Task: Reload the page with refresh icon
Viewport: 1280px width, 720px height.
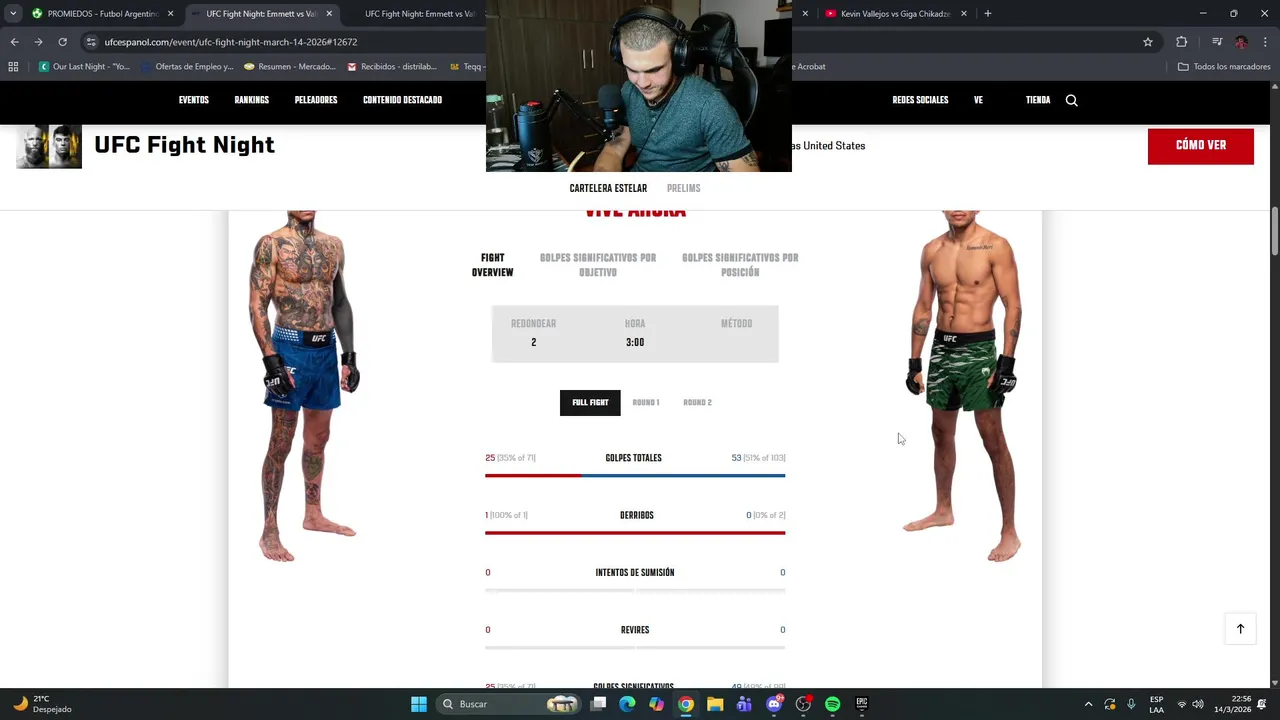Action: pos(62,42)
